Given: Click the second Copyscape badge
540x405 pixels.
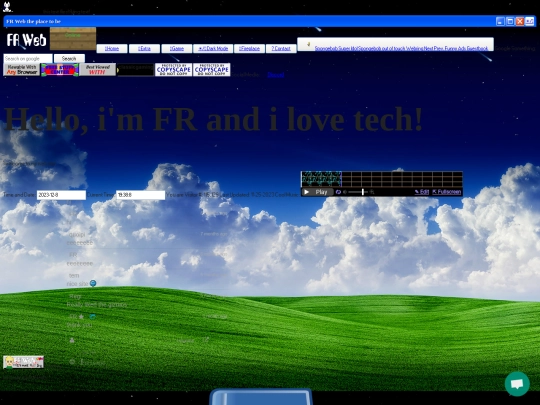Looking at the screenshot, I should pyautogui.click(x=211, y=70).
